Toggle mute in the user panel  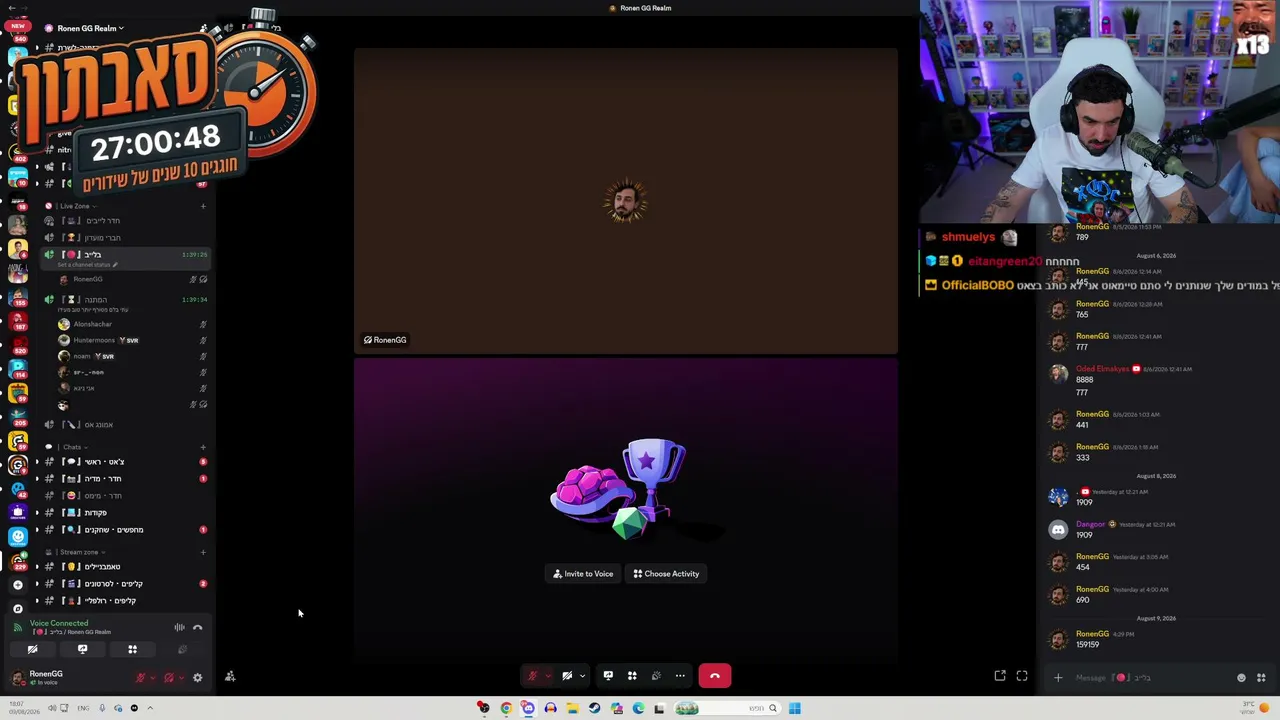tap(141, 678)
